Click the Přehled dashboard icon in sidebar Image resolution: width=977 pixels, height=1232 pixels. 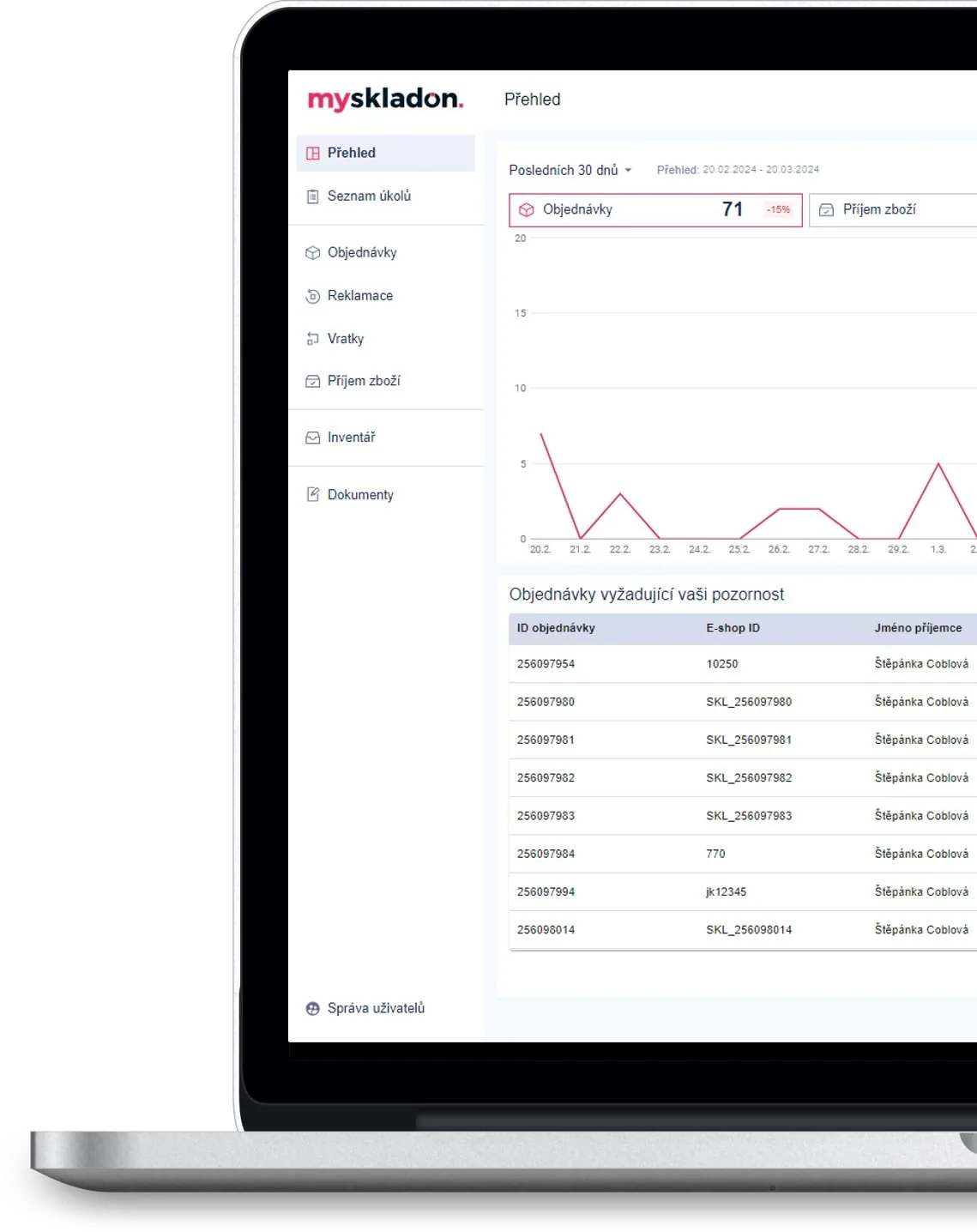click(313, 153)
